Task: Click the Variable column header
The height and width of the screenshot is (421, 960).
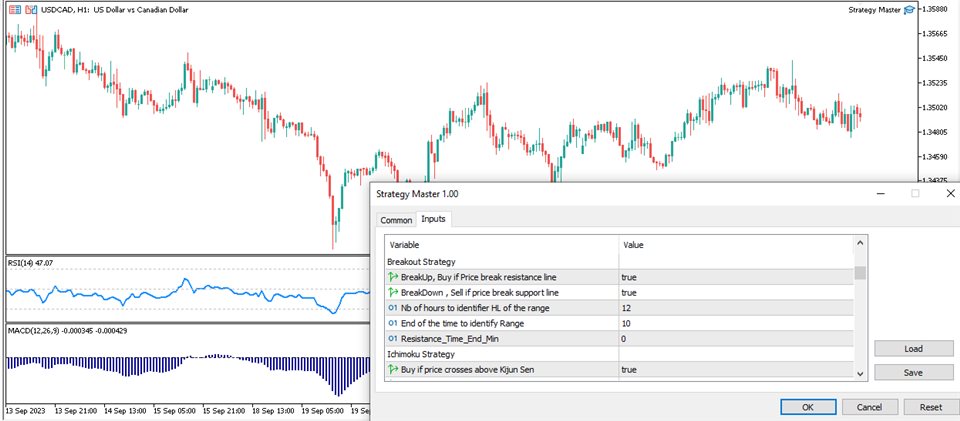Action: (x=501, y=245)
